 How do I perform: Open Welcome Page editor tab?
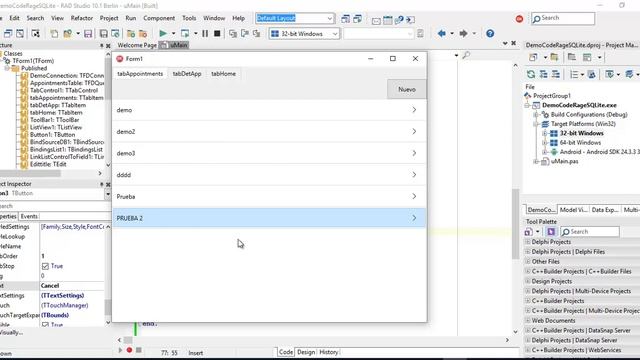coord(137,45)
